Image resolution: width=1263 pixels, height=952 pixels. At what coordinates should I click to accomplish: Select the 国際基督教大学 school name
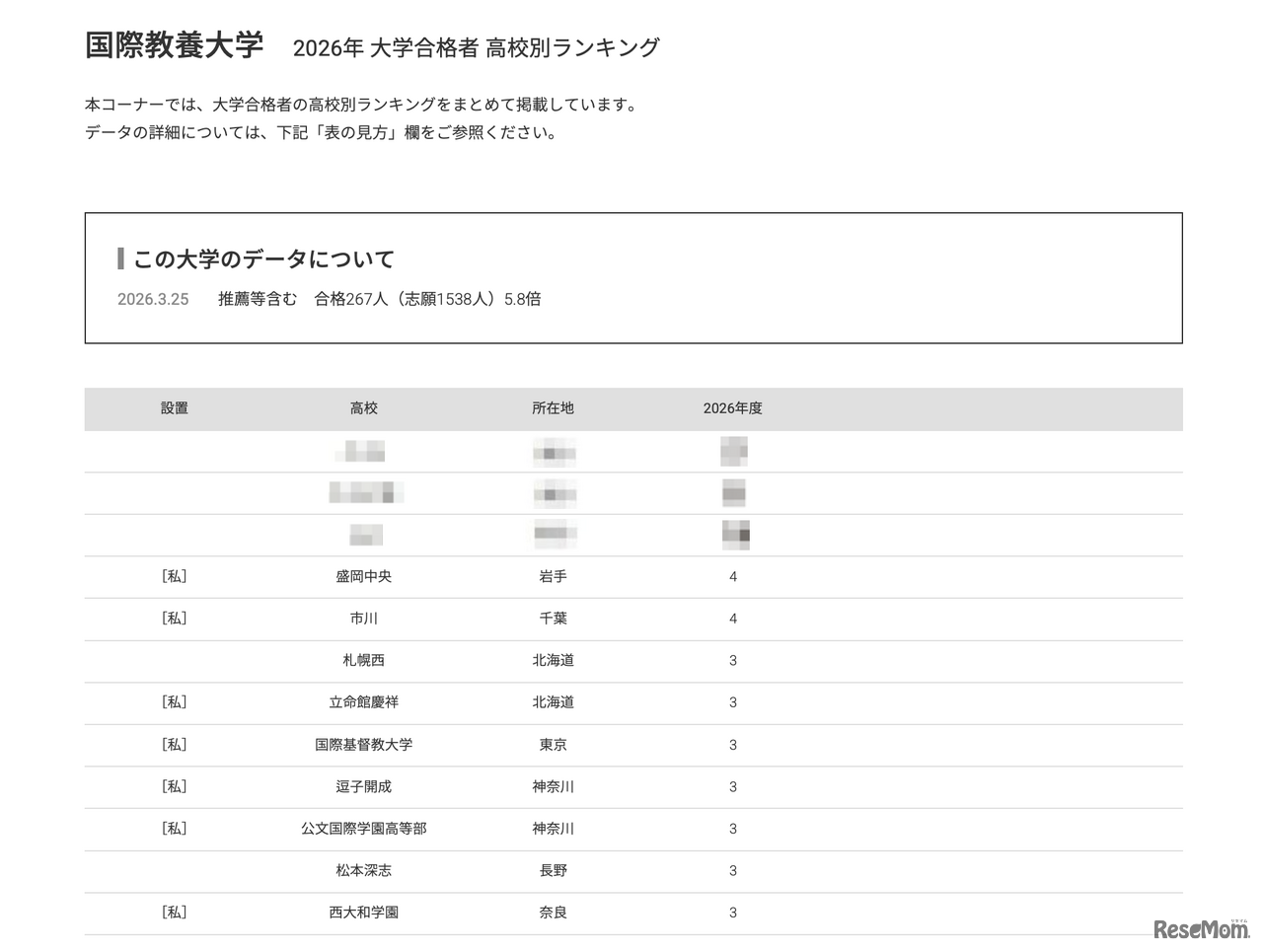click(364, 745)
